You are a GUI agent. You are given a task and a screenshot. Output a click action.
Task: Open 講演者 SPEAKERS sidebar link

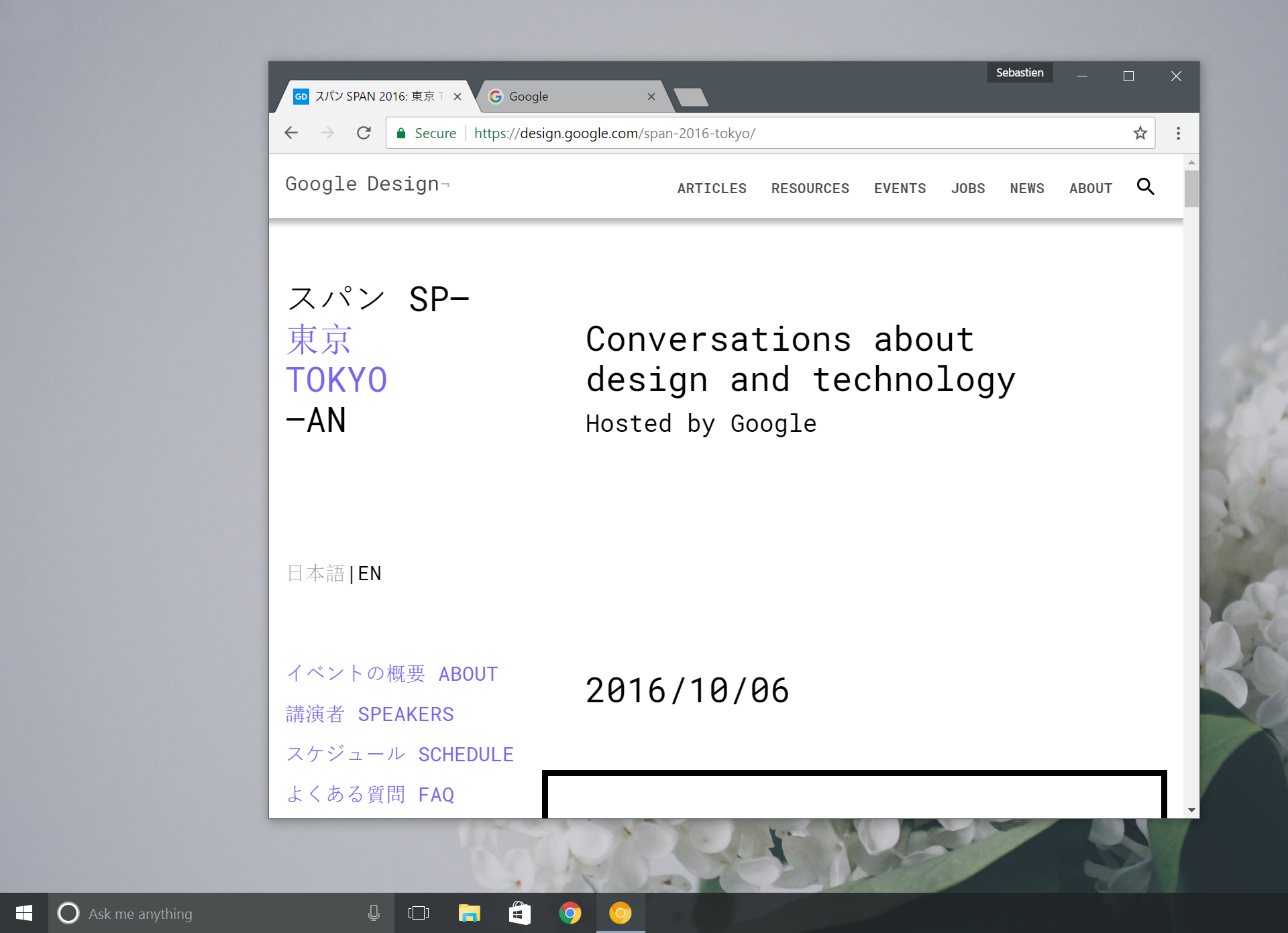[370, 714]
